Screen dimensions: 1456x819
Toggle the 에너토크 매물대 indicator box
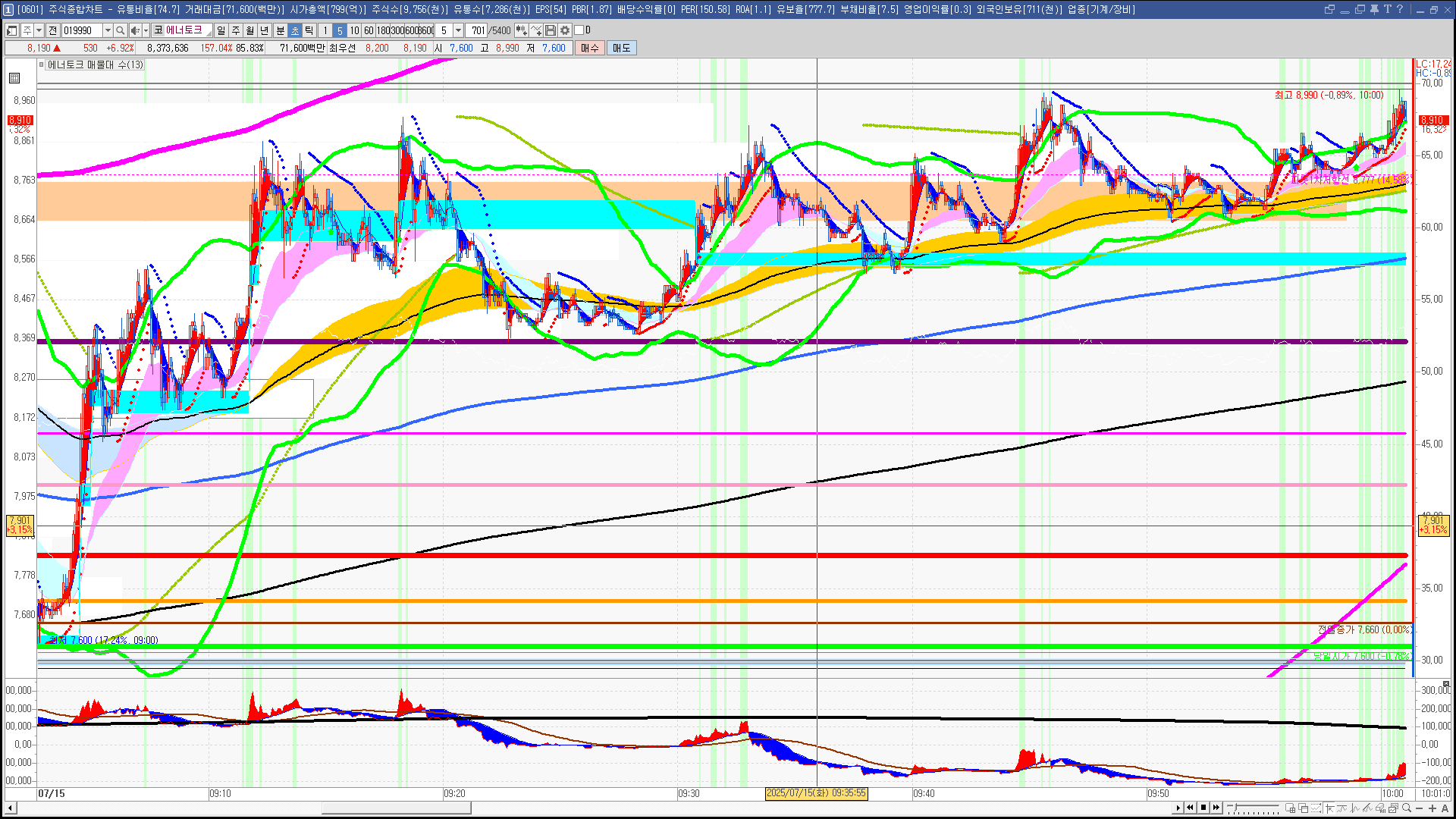(42, 65)
